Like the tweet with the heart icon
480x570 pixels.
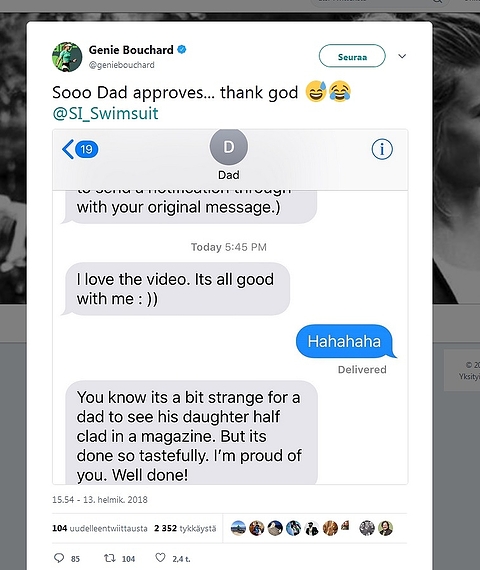(160, 558)
